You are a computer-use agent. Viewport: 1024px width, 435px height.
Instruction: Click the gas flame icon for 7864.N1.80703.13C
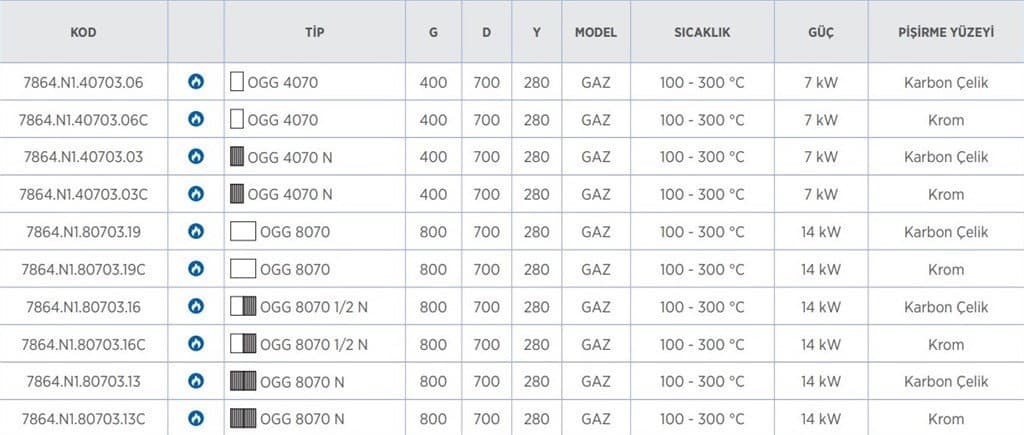[196, 418]
